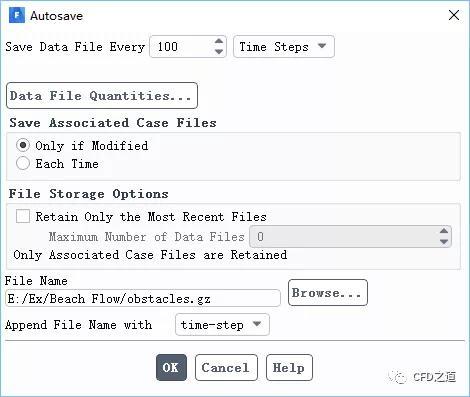The height and width of the screenshot is (397, 470).
Task: Click the Save Data File Every number field
Action: [x=182, y=47]
